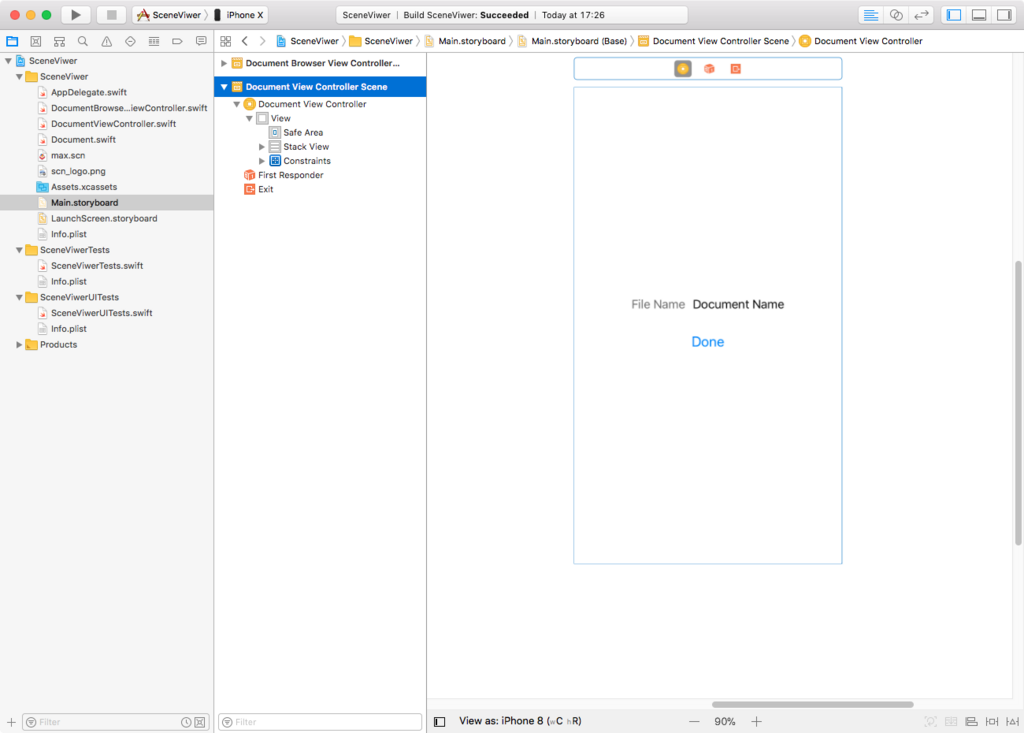Select the First Responder cube in scene dock
1024x733 pixels.
(x=709, y=69)
